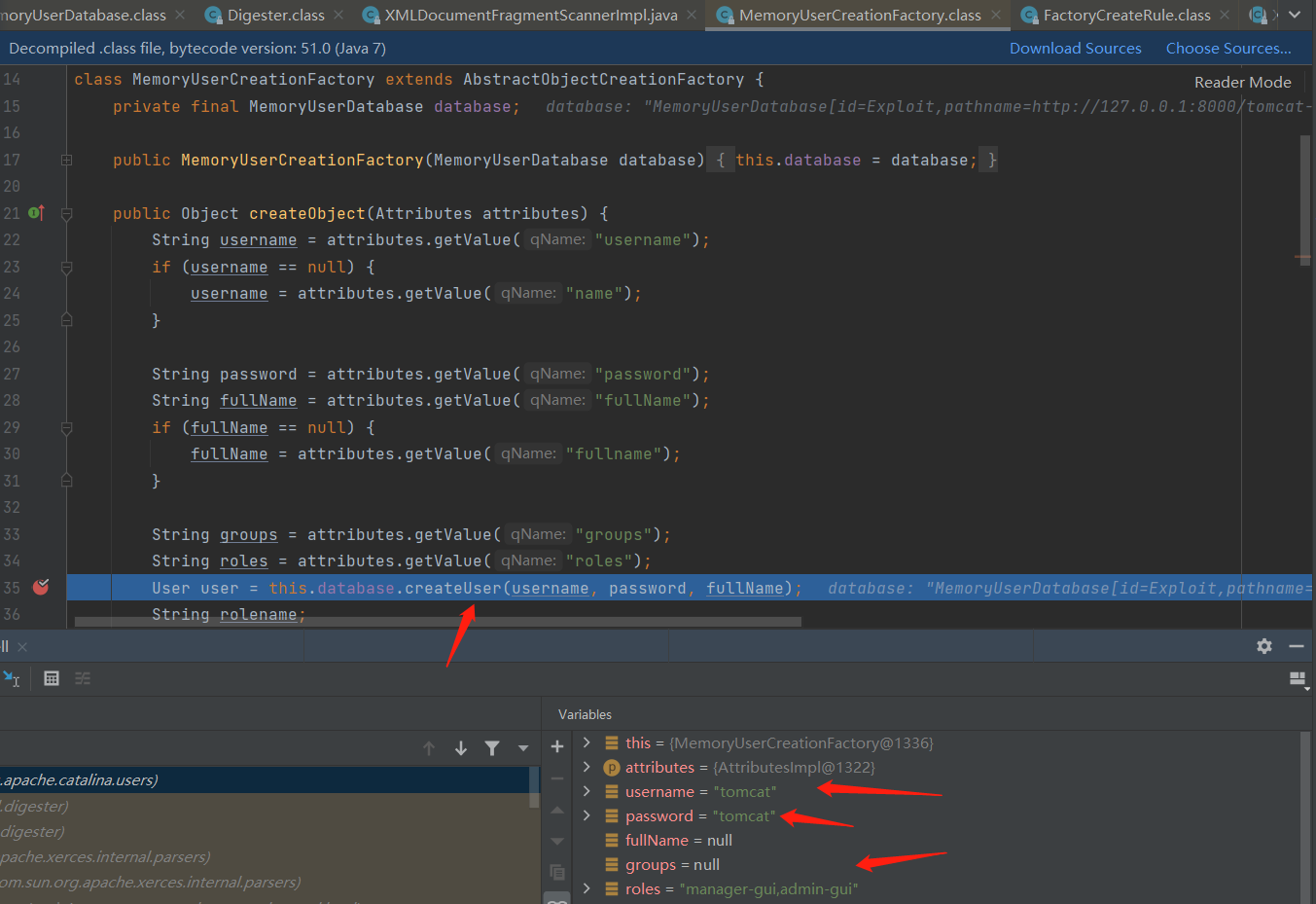The image size is (1316, 904).
Task: Click Choose Sources... link
Action: (x=1228, y=48)
